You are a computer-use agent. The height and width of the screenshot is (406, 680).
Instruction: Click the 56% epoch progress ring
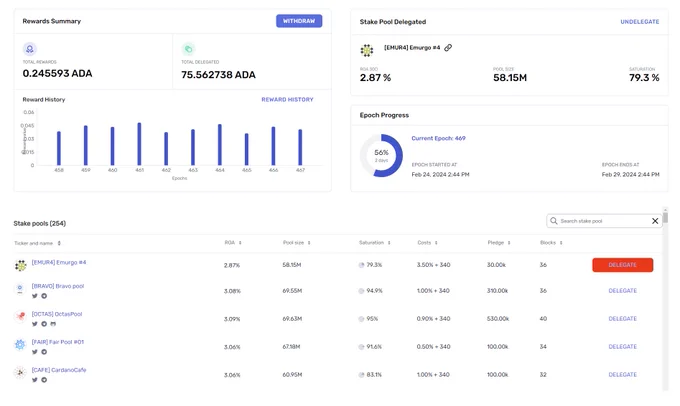381,155
